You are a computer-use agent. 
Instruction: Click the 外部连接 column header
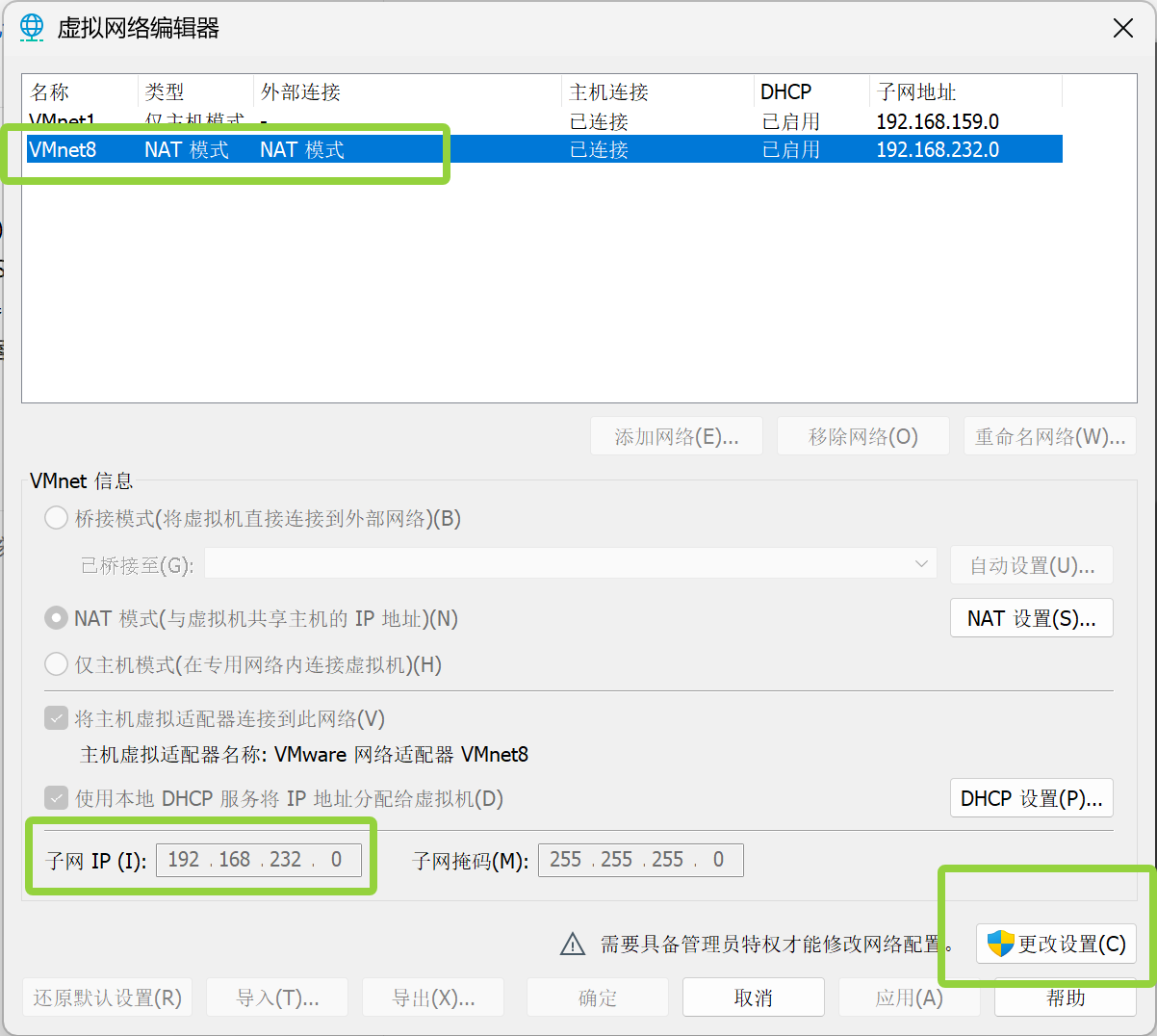tap(407, 92)
